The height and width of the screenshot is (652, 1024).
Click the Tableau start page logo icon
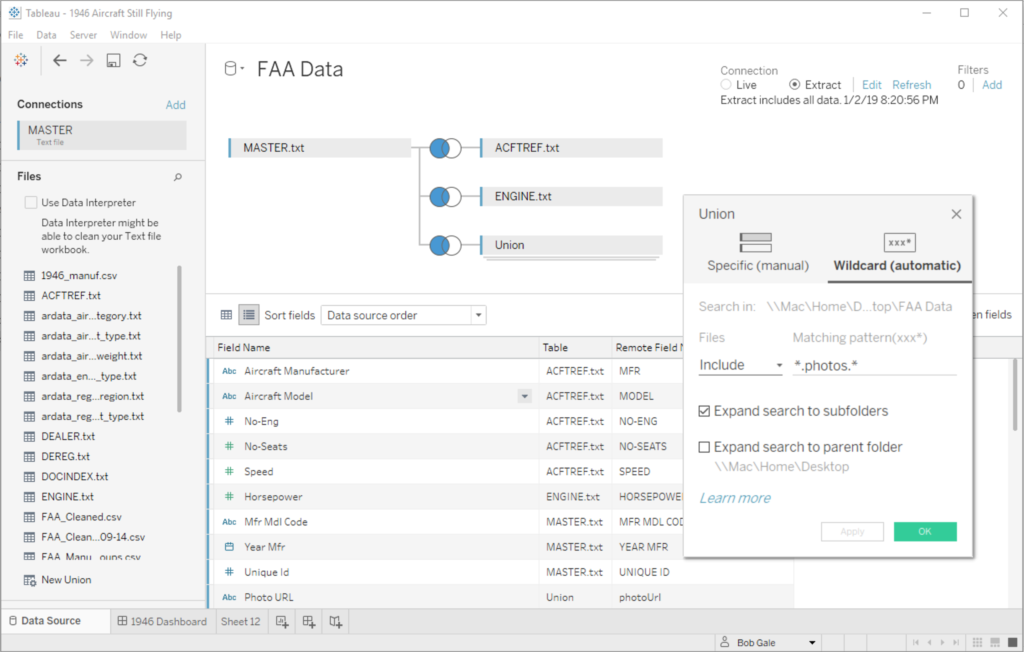click(x=21, y=60)
